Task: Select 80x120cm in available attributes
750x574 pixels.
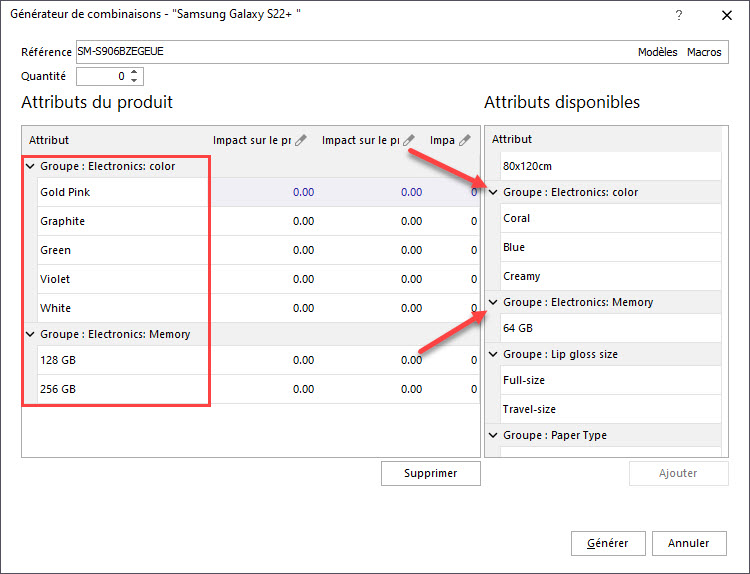Action: [x=610, y=166]
